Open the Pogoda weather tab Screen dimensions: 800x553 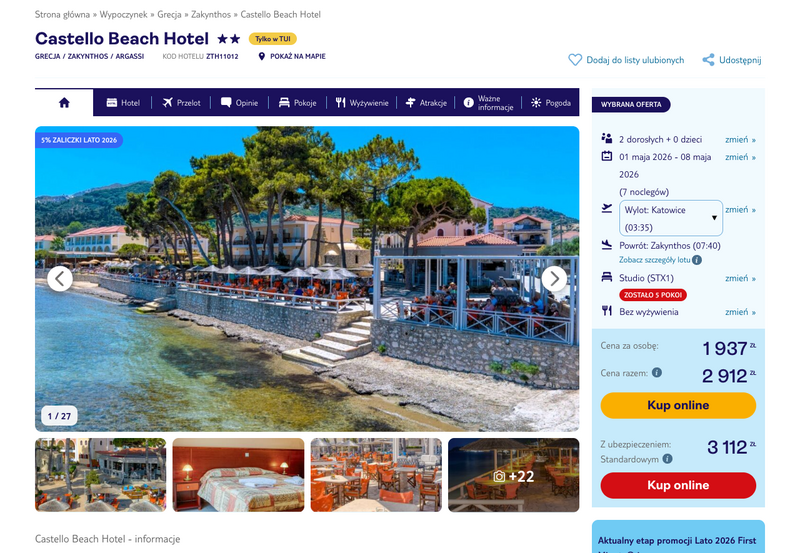pos(551,103)
